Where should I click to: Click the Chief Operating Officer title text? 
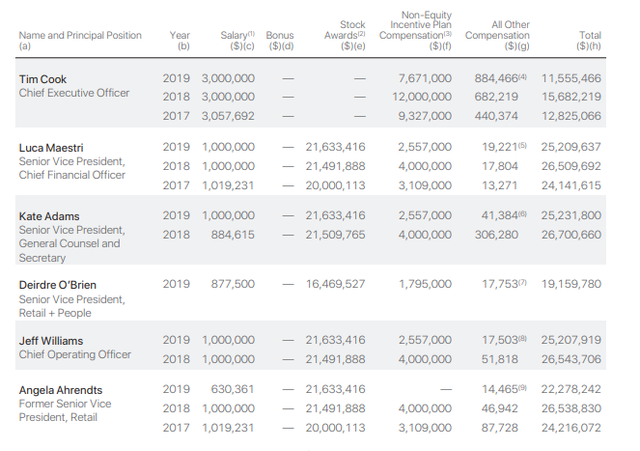[75, 354]
